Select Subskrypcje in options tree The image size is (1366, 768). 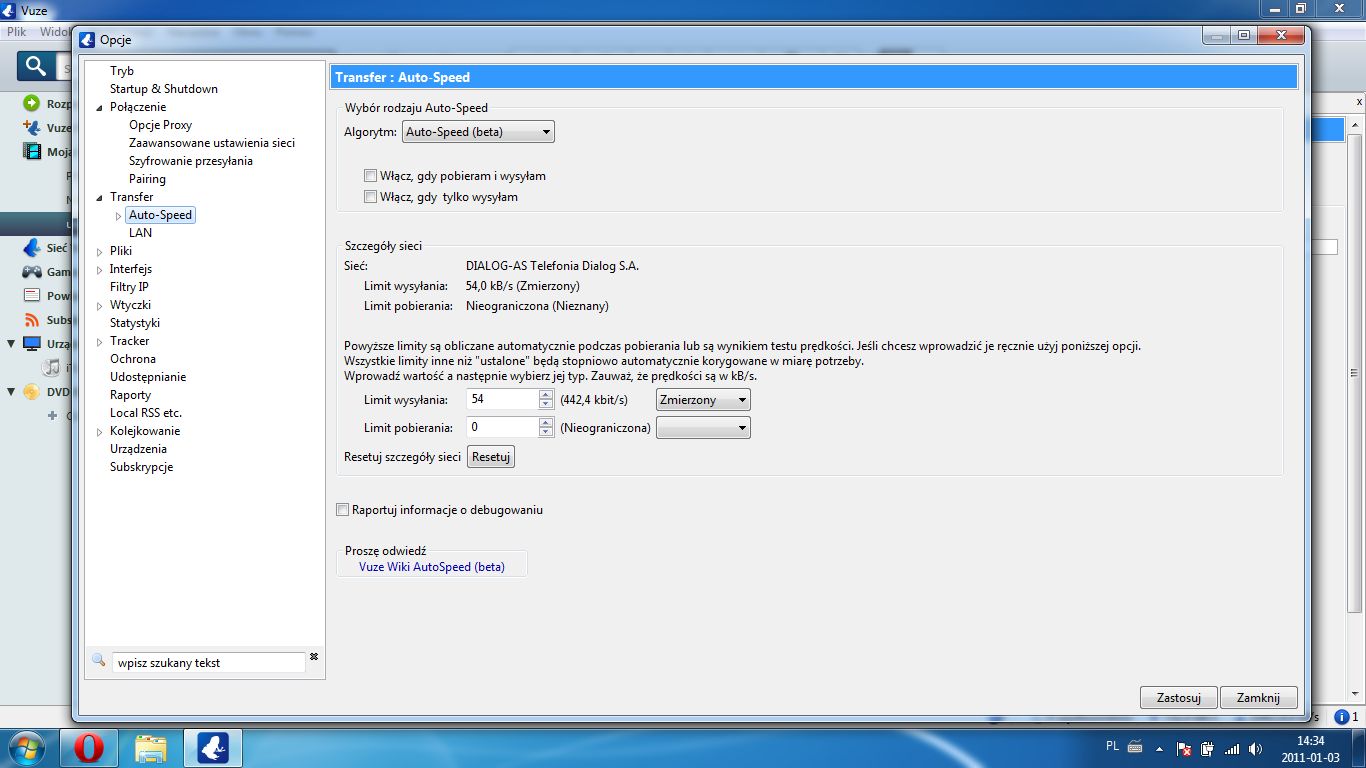click(142, 467)
